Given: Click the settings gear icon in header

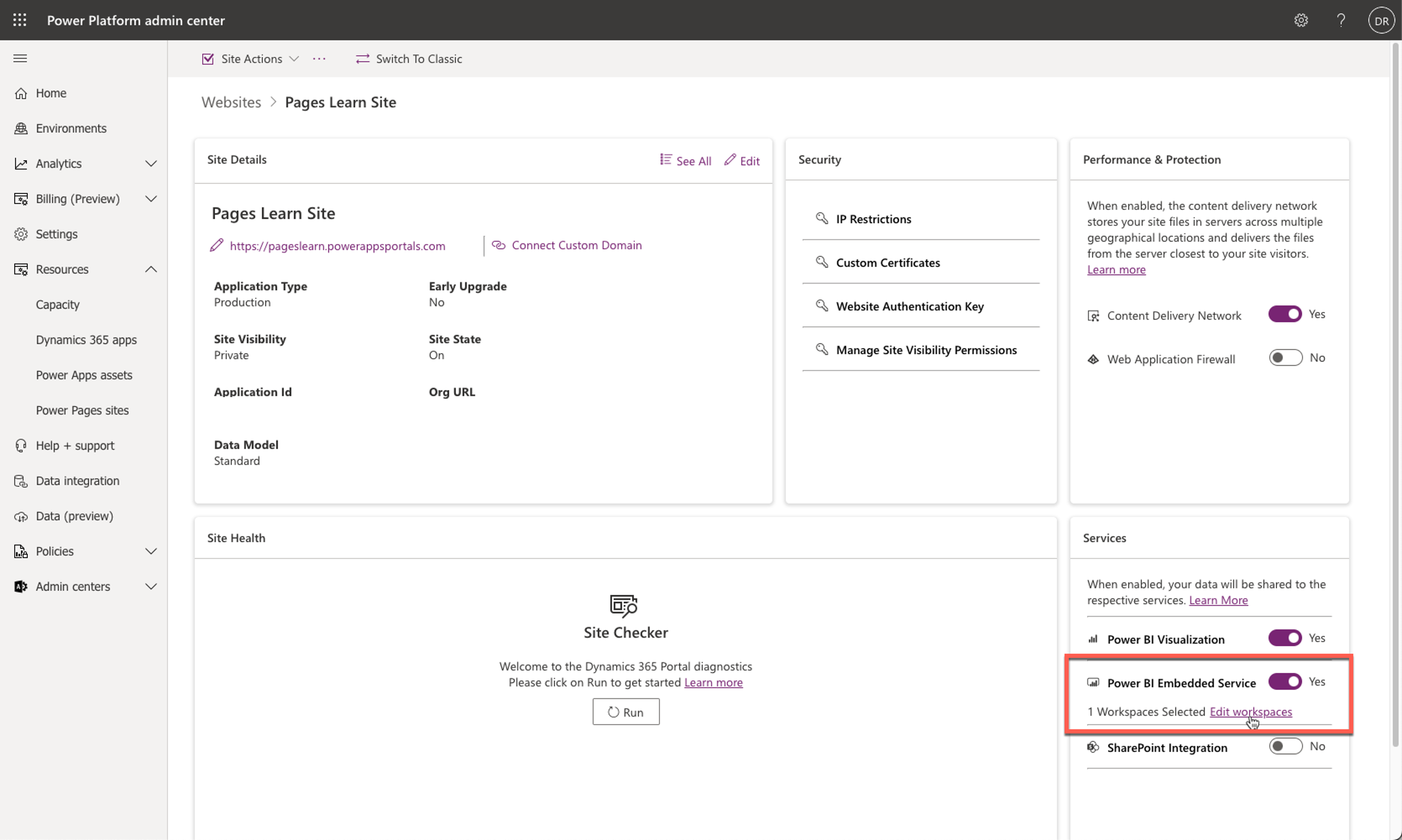Looking at the screenshot, I should pyautogui.click(x=1300, y=20).
